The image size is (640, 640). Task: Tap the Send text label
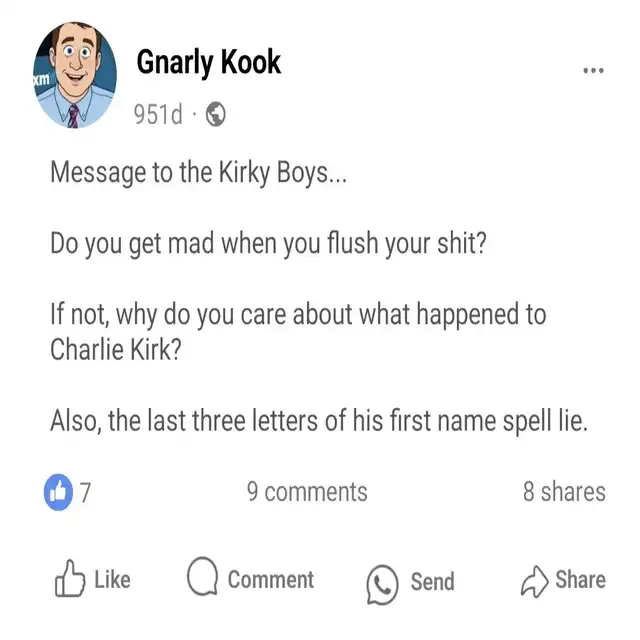pyautogui.click(x=432, y=581)
